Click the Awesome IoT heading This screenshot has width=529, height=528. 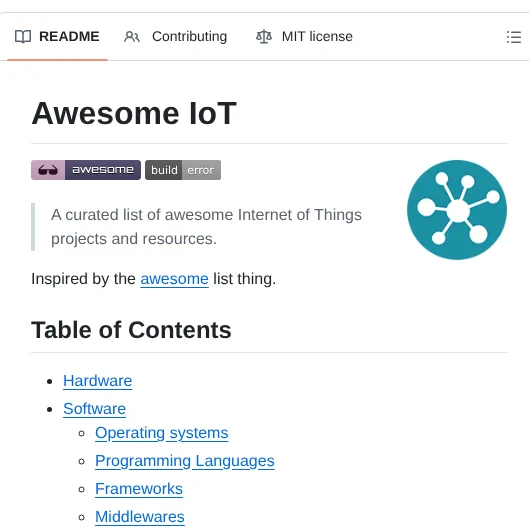134,113
